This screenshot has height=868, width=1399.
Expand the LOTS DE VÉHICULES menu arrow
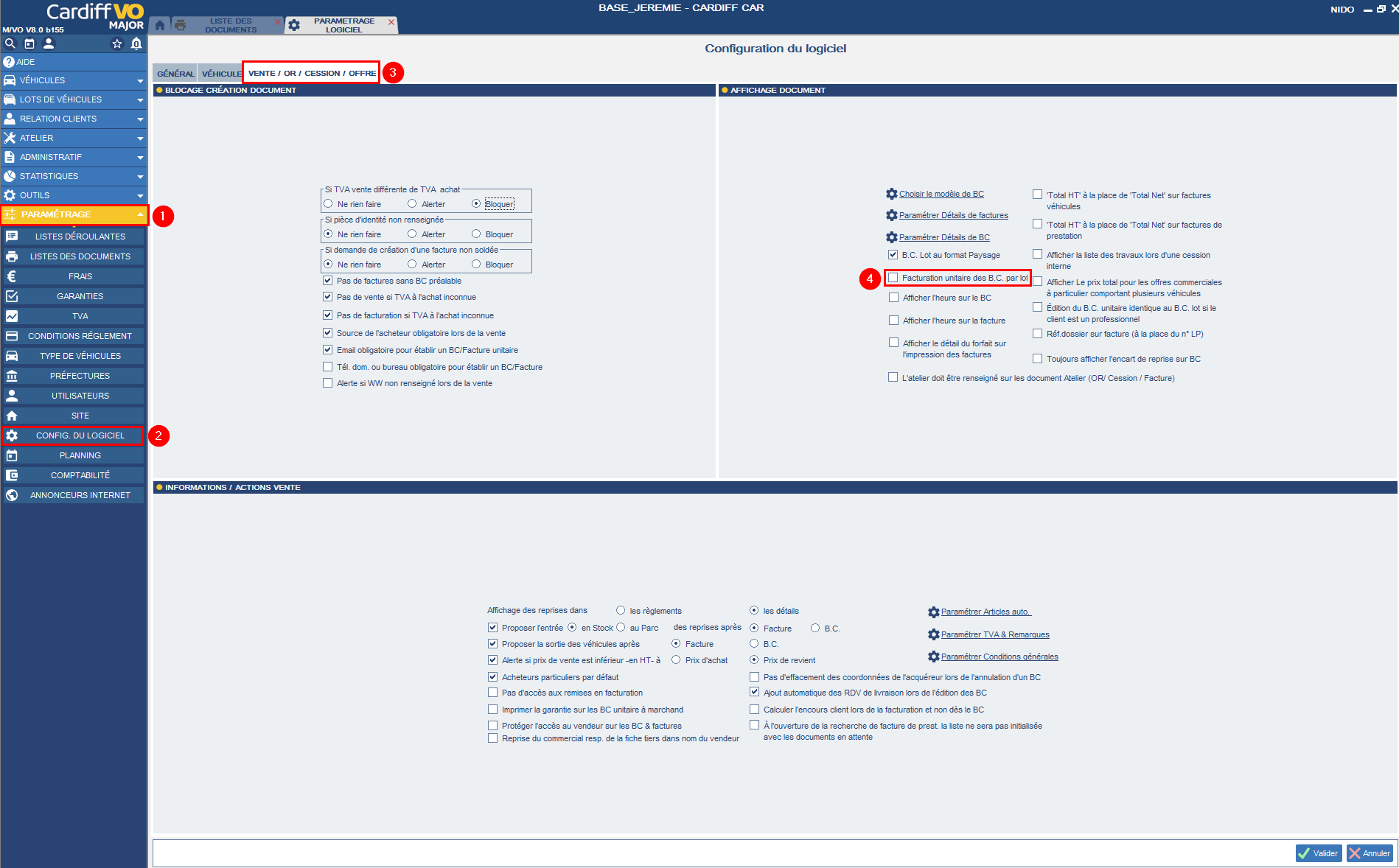tap(140, 100)
